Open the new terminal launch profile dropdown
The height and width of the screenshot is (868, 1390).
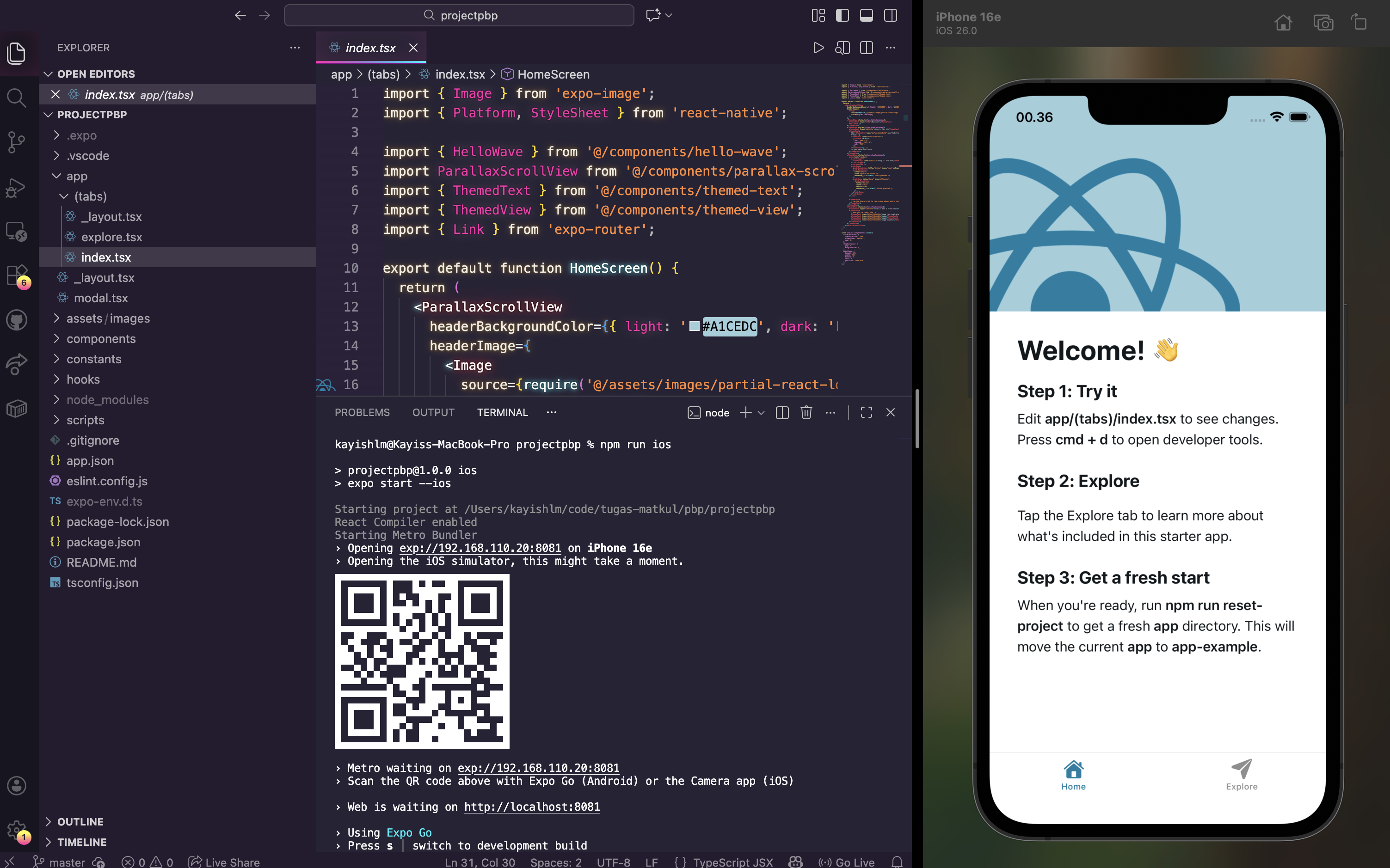(x=762, y=413)
